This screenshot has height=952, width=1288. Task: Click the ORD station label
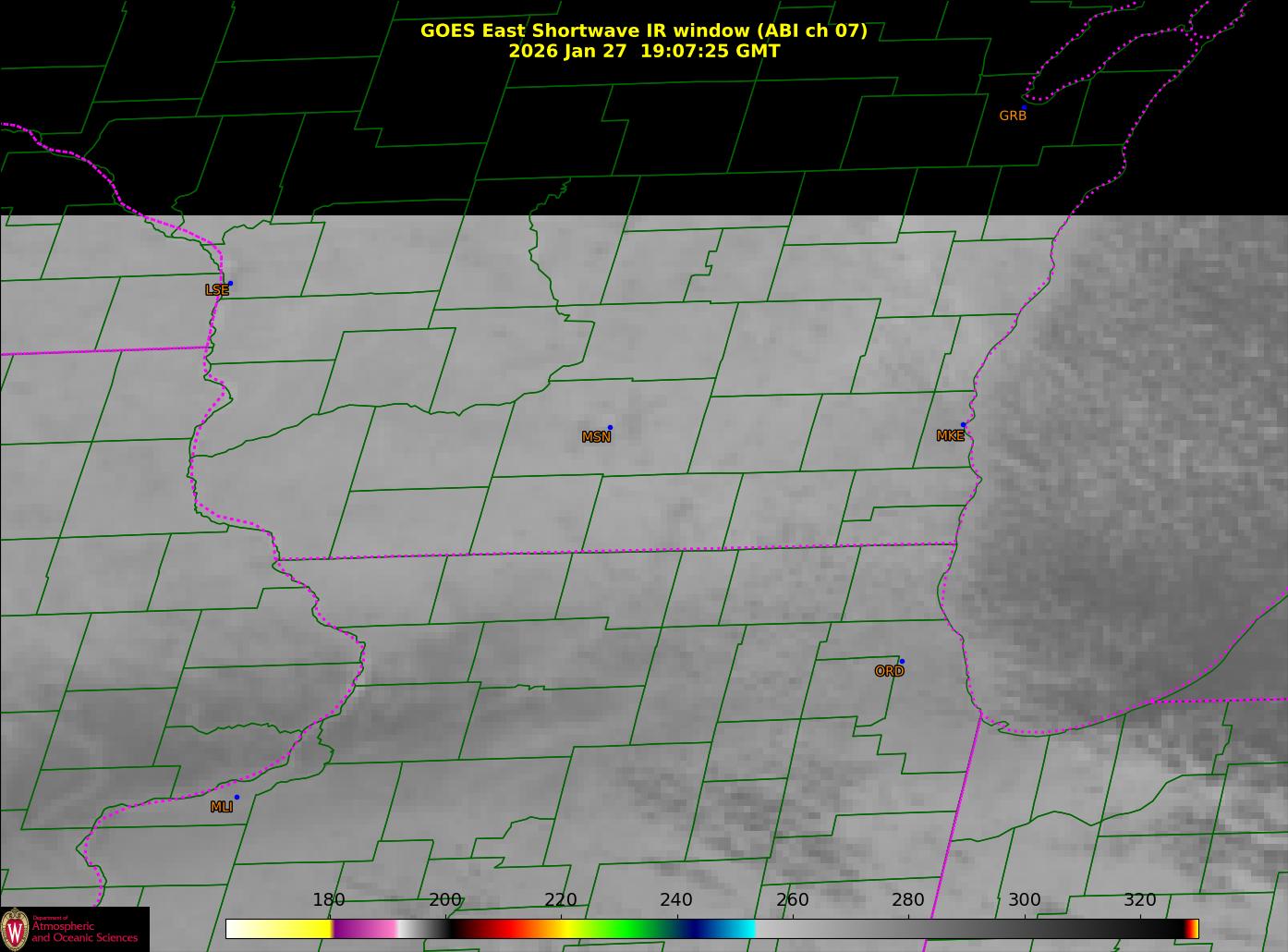889,672
